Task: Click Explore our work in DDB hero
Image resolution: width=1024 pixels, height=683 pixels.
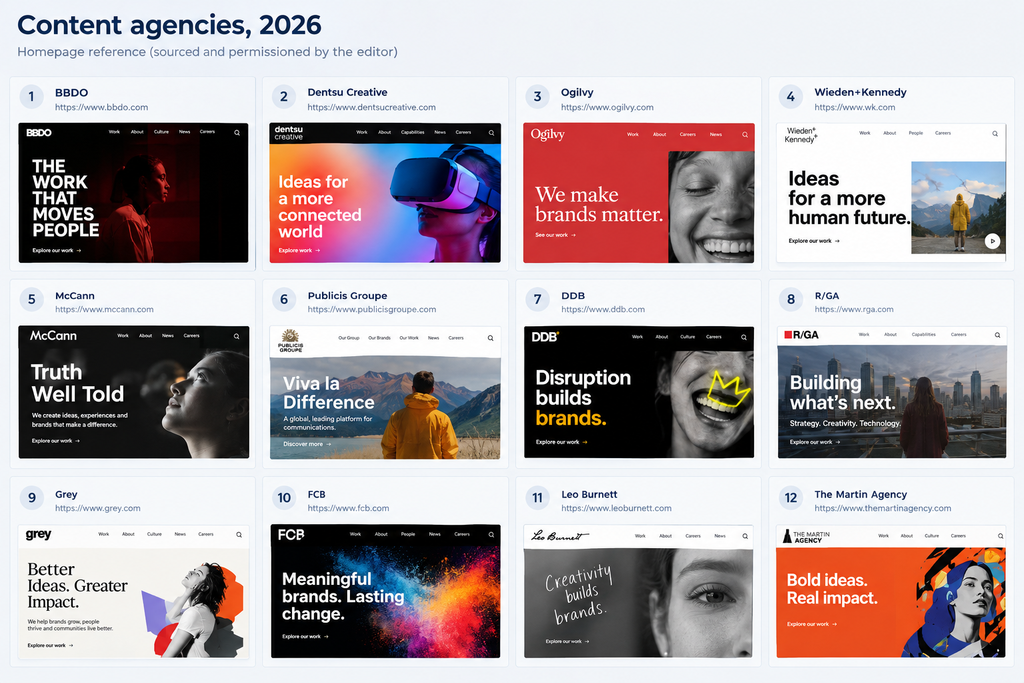Action: coord(562,442)
